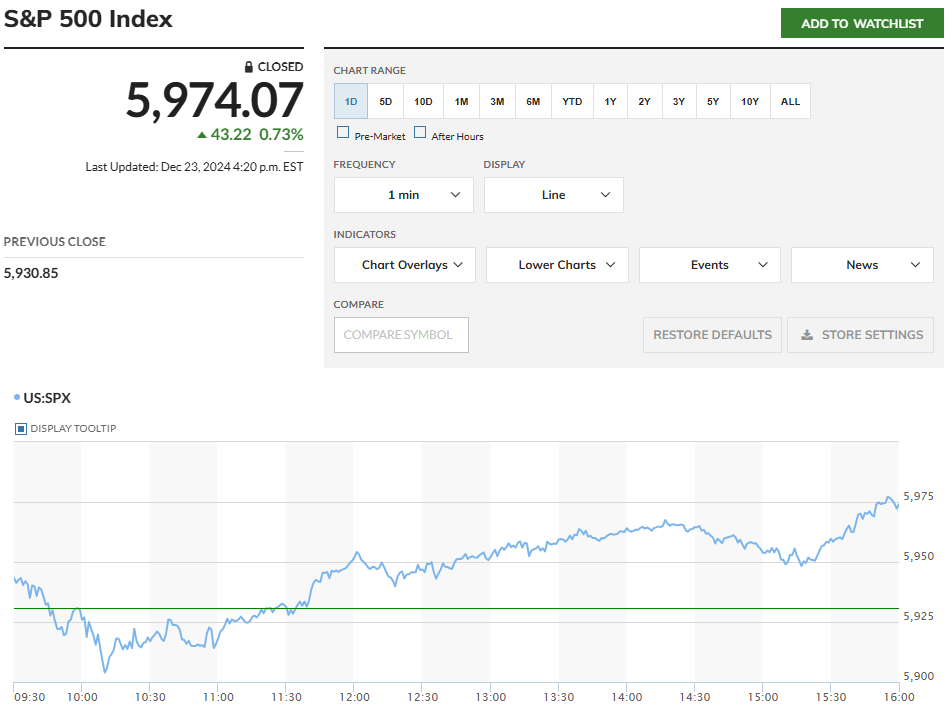
Task: Open the Frequency 1 min dropdown
Action: [403, 195]
